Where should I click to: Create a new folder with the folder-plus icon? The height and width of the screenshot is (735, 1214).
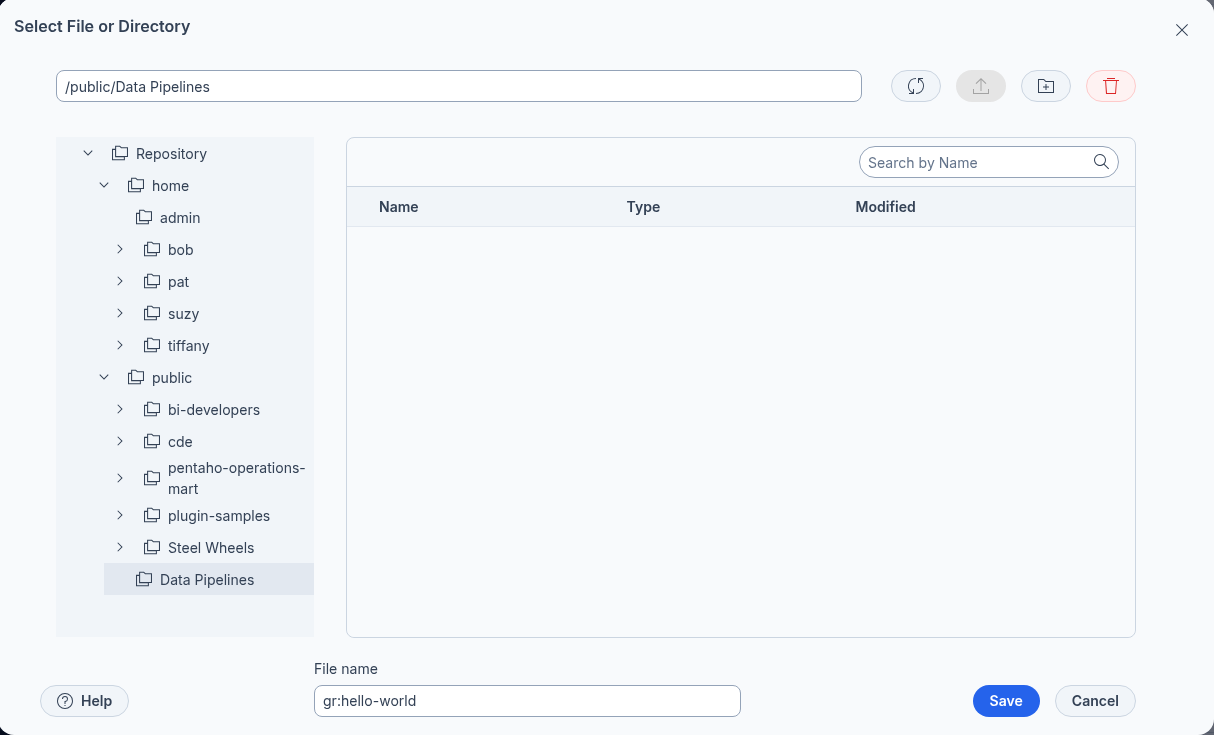click(1045, 86)
